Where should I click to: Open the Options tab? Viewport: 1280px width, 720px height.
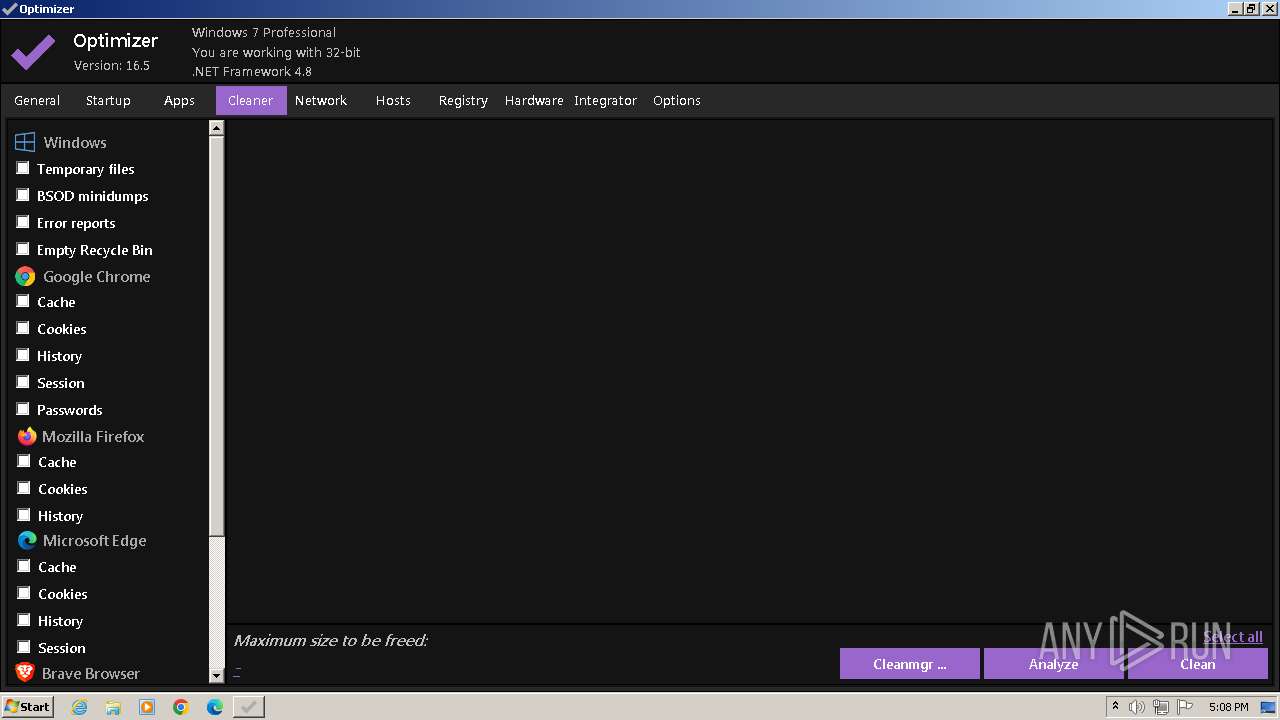pyautogui.click(x=677, y=100)
